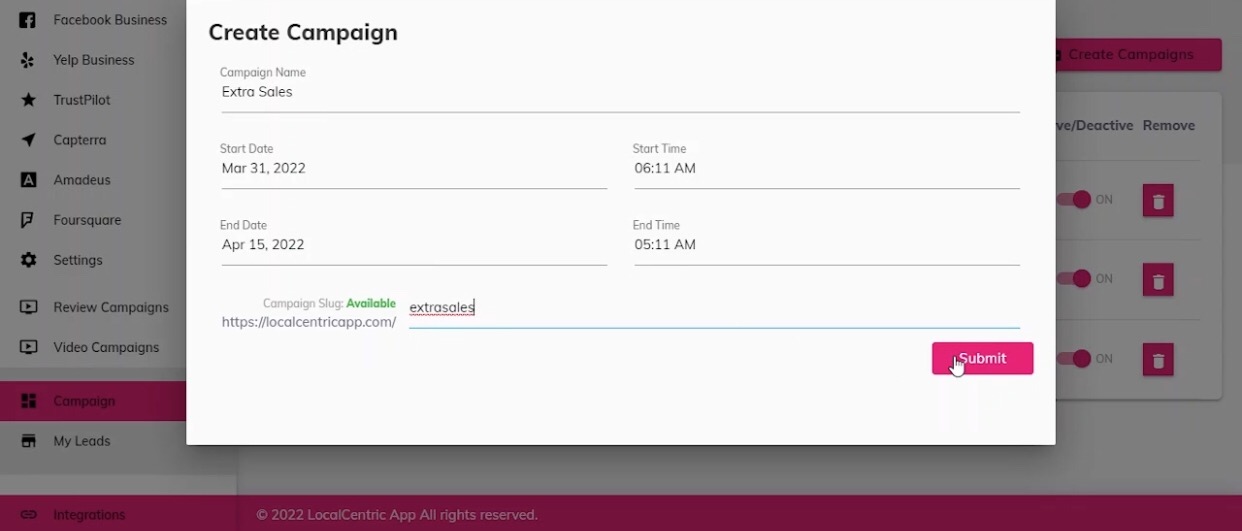The height and width of the screenshot is (531, 1242).
Task: Switch off the third campaign toggle
Action: (x=1075, y=358)
